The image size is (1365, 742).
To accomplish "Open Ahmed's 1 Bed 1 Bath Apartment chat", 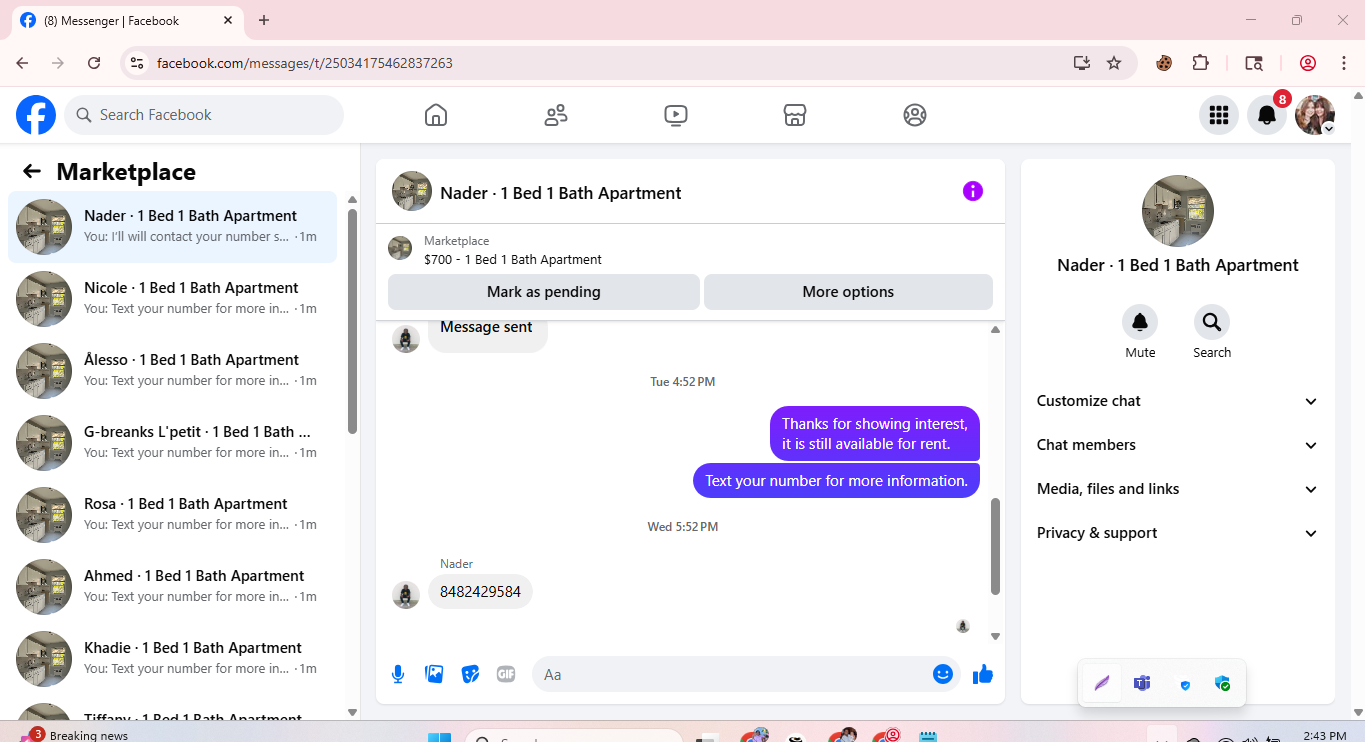I will (173, 587).
